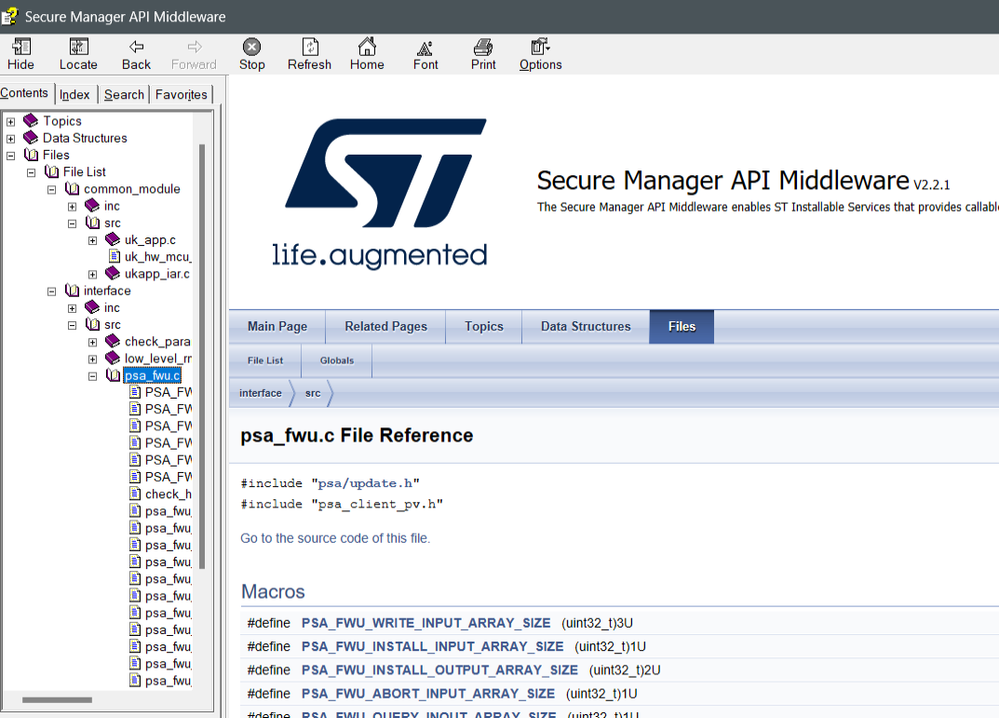Select the psa_fwu.c tree item
999x718 pixels.
(152, 375)
